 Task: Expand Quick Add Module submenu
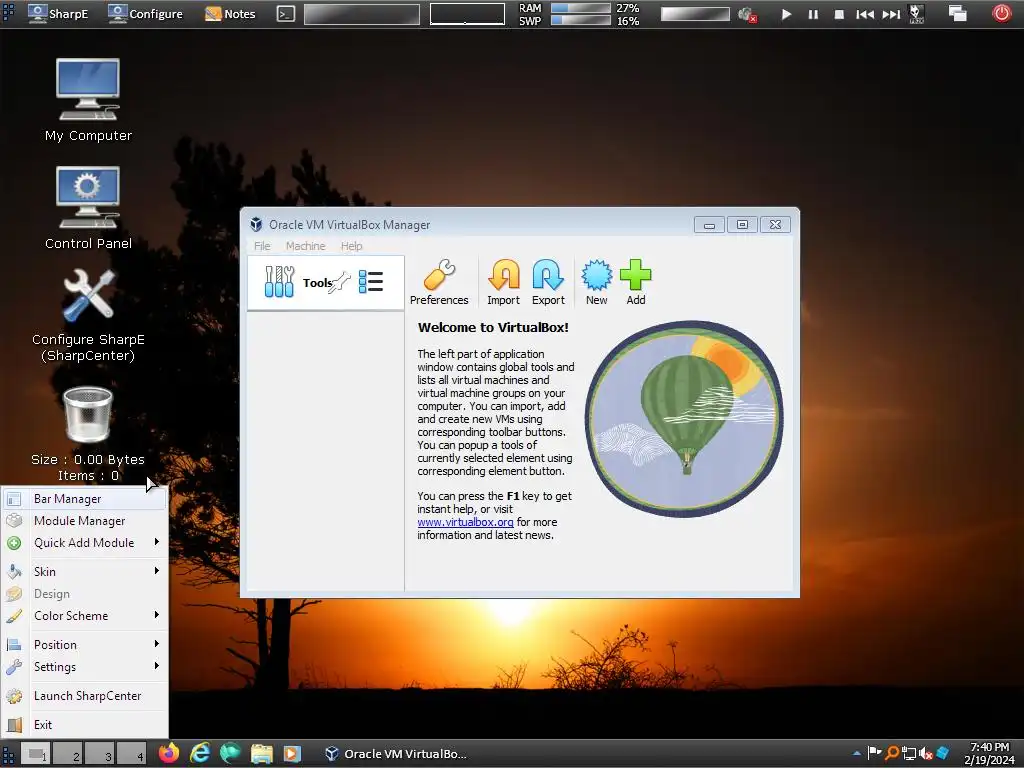[84, 543]
